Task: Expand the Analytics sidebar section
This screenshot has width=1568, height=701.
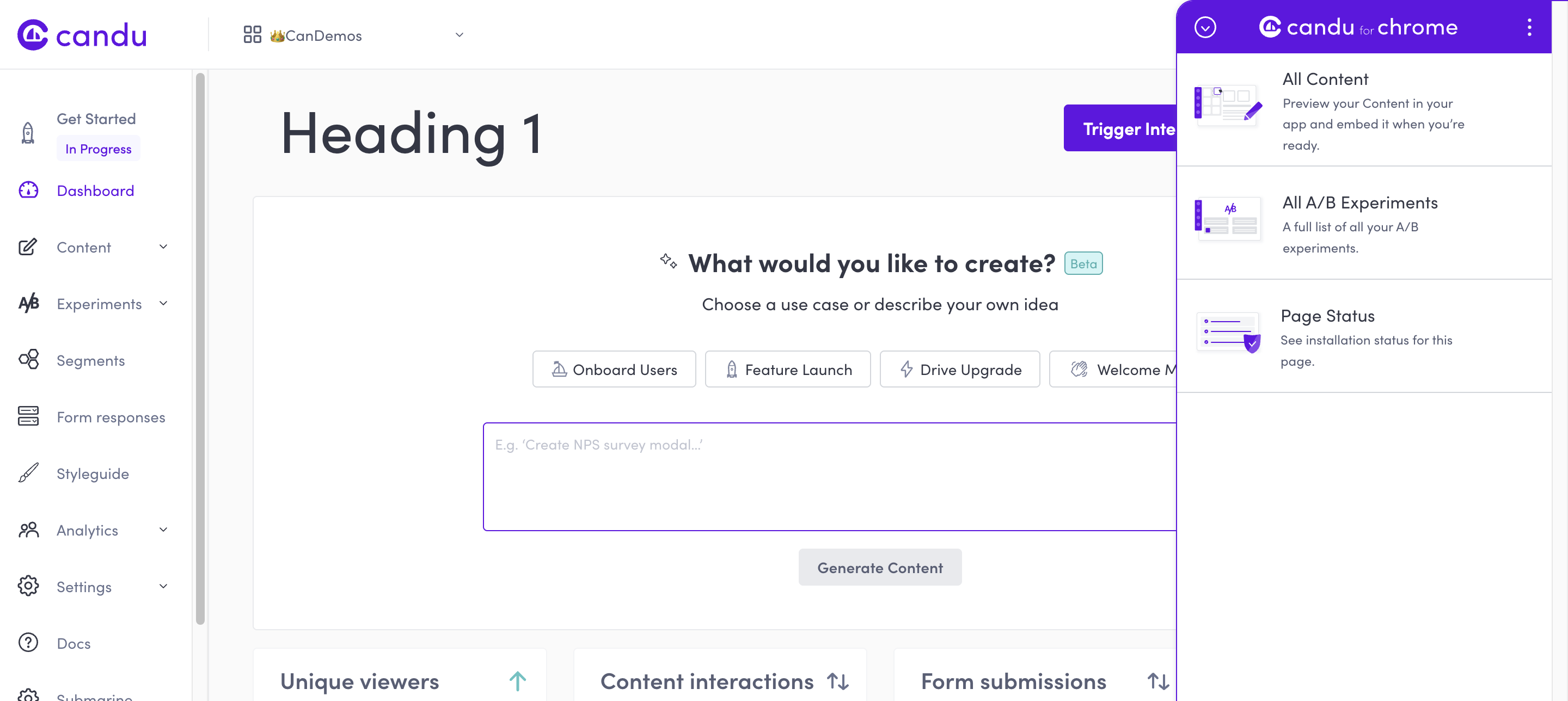Action: pos(163,530)
